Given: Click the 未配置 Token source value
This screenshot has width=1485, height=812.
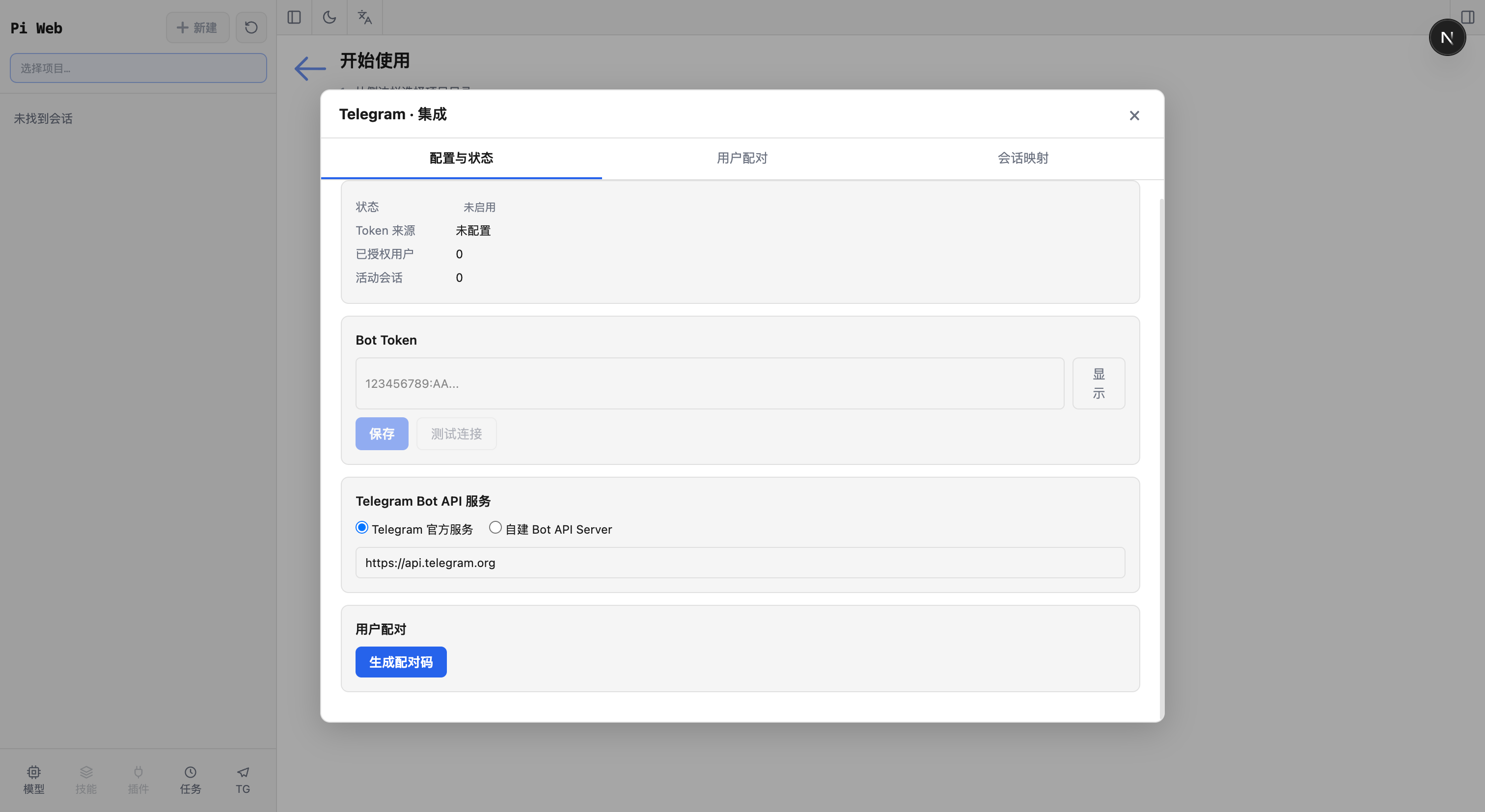Looking at the screenshot, I should click(x=473, y=231).
